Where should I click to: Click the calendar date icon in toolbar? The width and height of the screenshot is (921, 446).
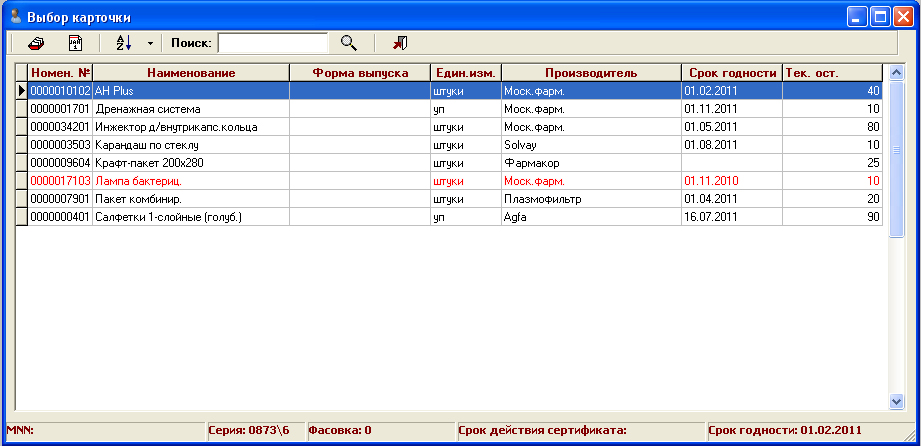75,43
